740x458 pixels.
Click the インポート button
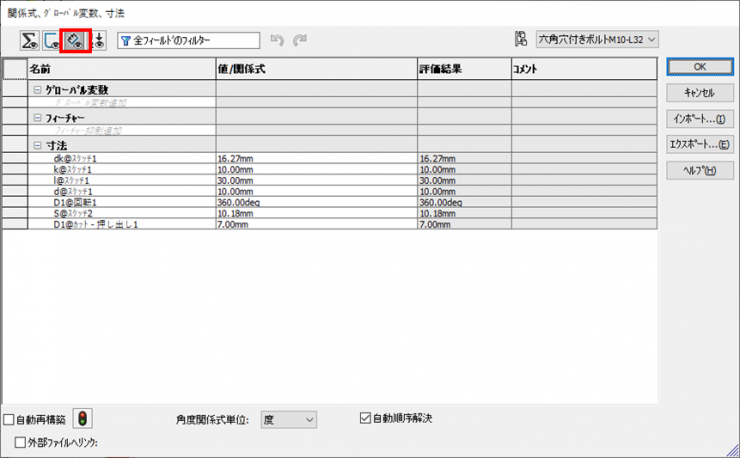(x=700, y=119)
